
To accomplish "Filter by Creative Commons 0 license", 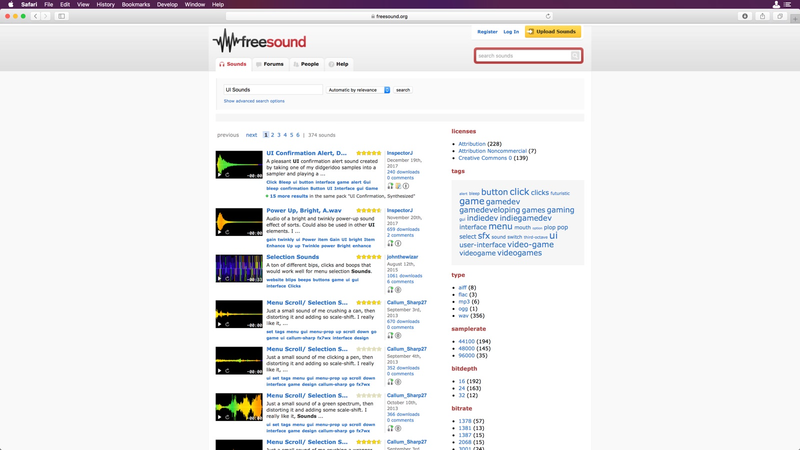I will click(x=485, y=158).
